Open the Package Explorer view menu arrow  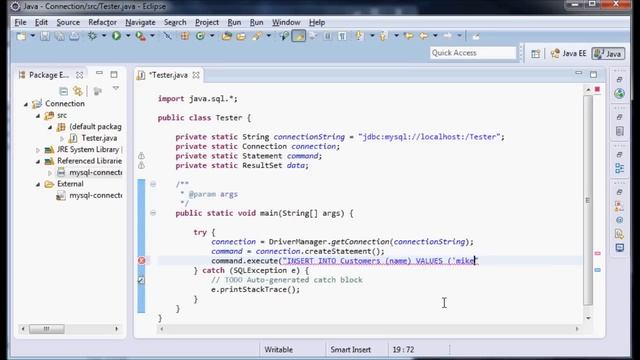(116, 89)
